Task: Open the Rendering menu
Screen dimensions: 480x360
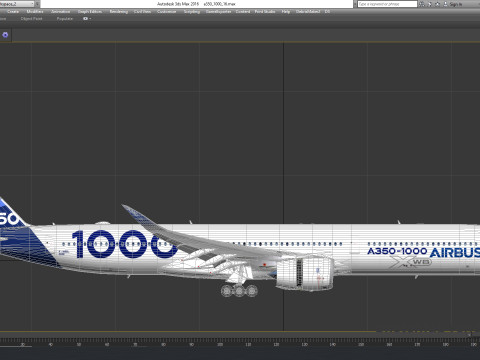Action: click(x=119, y=12)
